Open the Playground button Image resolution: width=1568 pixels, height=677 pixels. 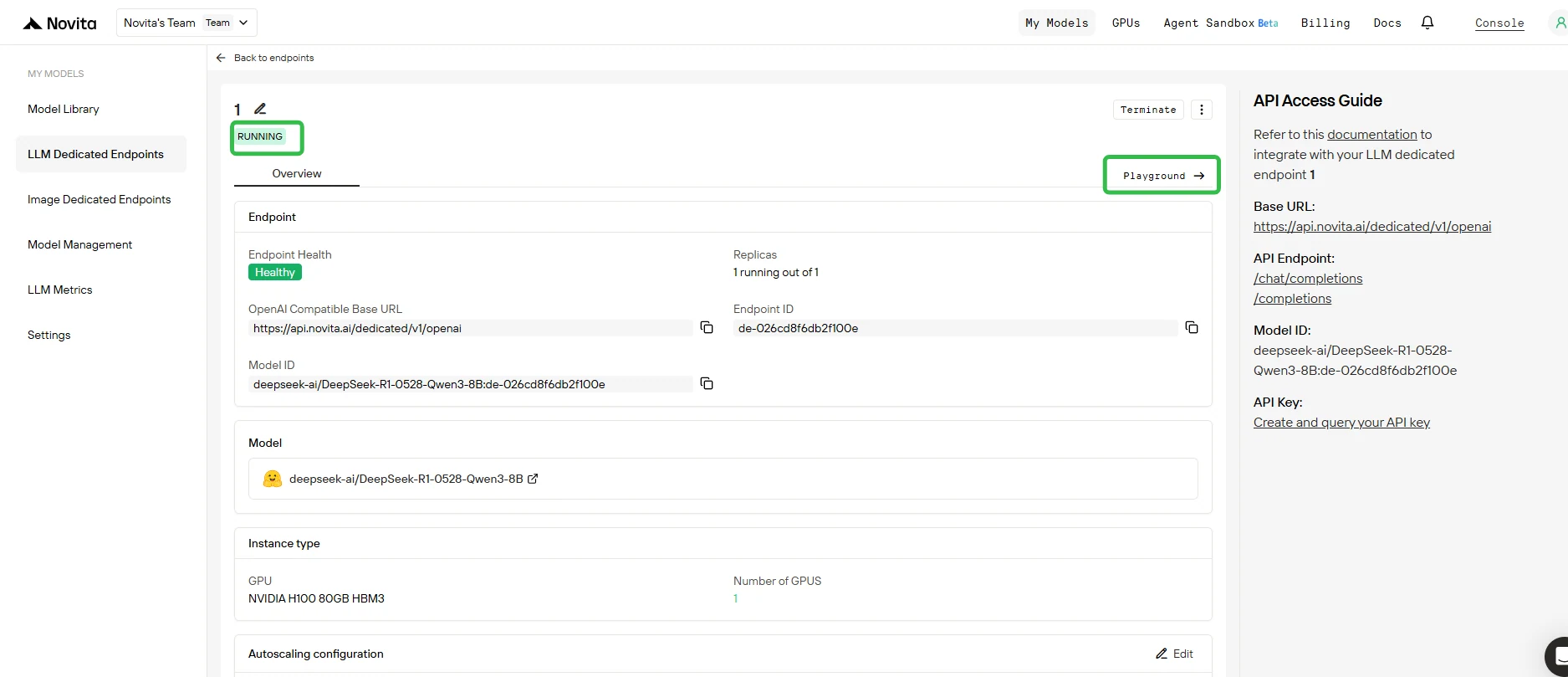[x=1162, y=176]
